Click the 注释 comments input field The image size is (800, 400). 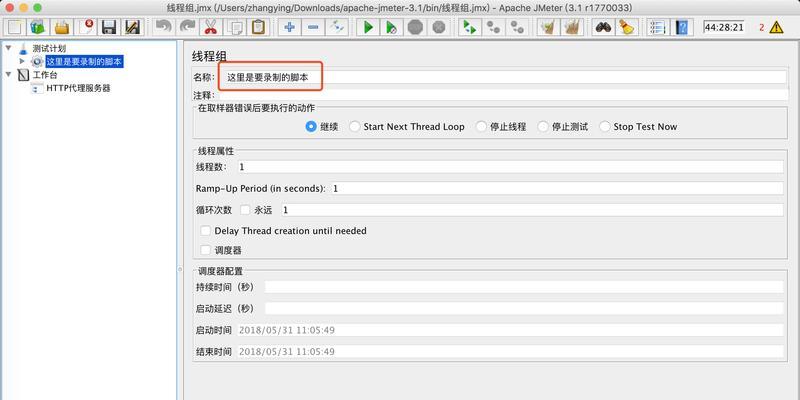coord(503,95)
